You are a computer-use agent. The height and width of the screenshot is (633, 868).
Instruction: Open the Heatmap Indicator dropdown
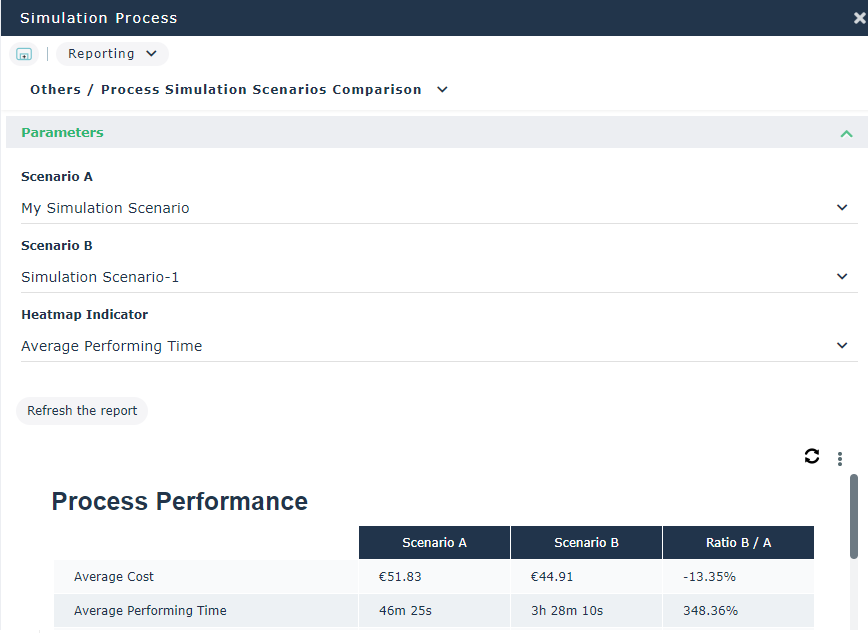841,346
